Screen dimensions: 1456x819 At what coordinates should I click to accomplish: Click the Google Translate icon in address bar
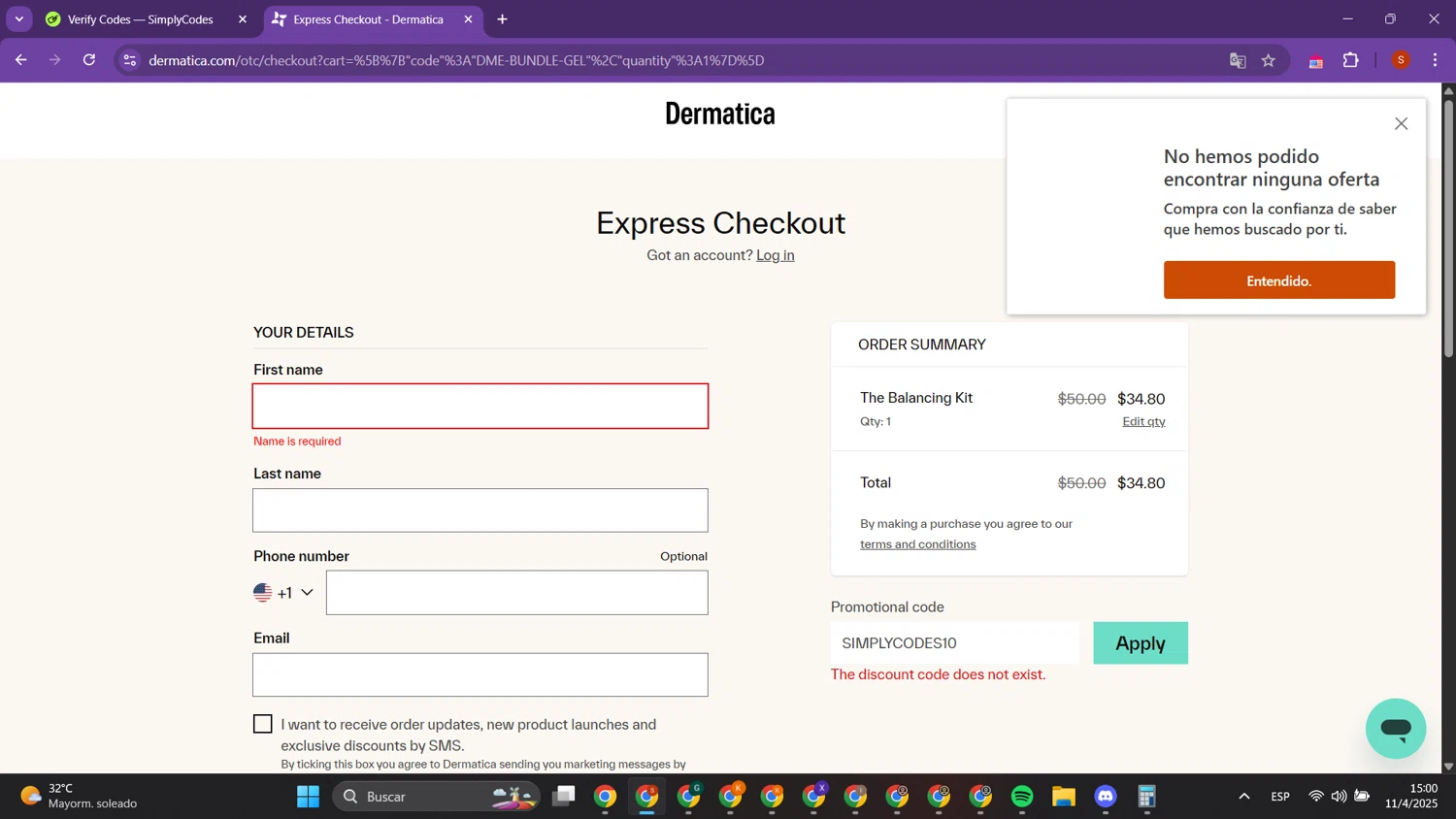coord(1238,60)
